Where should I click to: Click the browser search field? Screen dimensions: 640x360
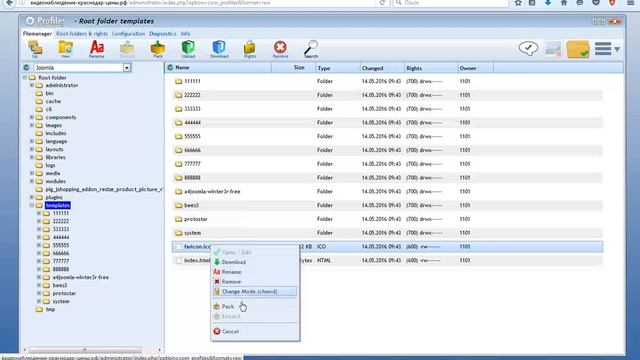click(x=451, y=3)
